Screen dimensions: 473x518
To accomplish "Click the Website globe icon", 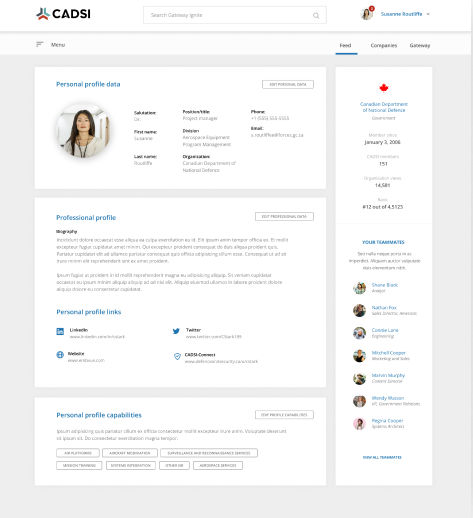I will [x=60, y=355].
